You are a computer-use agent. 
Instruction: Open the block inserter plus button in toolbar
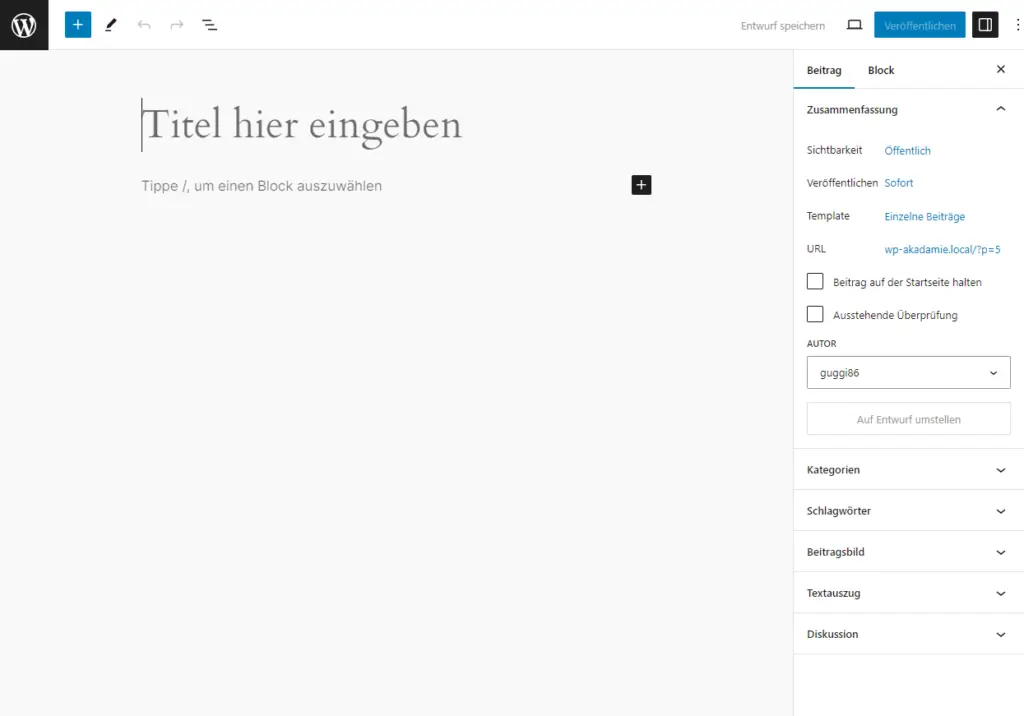pos(78,25)
